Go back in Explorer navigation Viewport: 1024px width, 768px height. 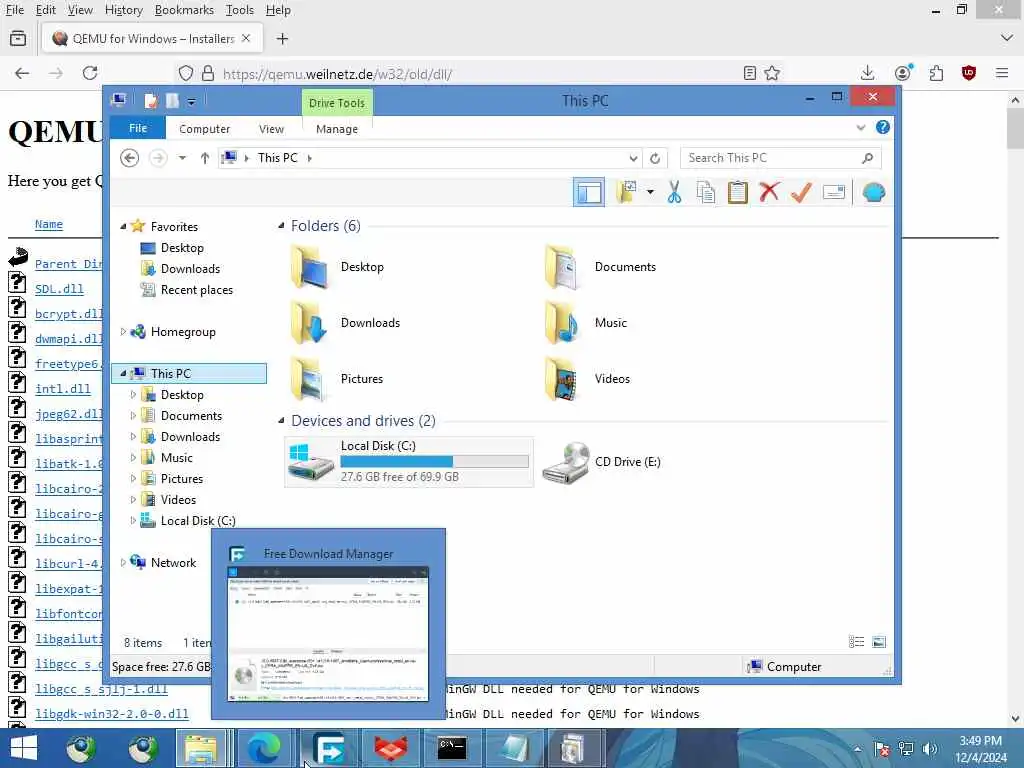129,158
